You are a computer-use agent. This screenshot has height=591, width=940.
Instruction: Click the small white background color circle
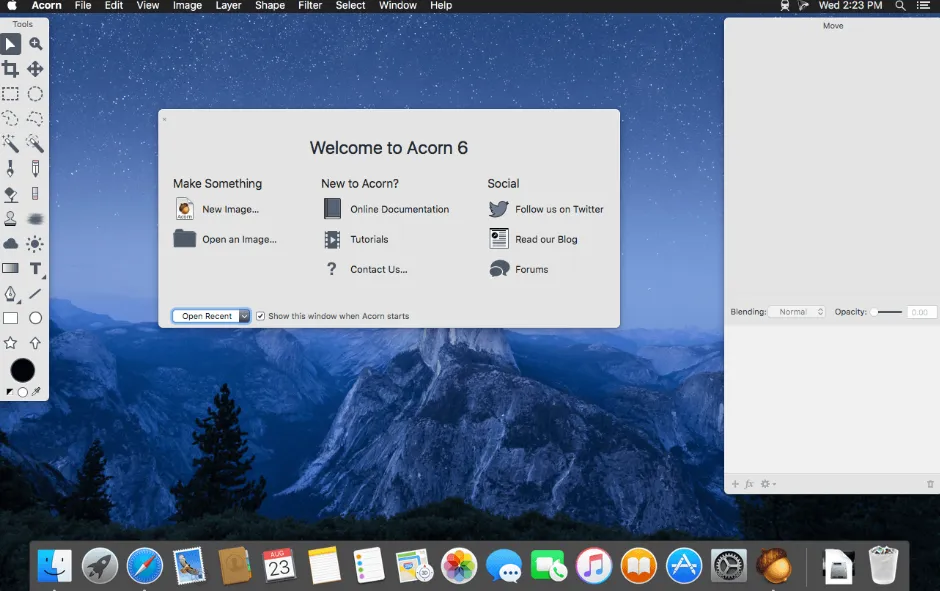(x=23, y=392)
